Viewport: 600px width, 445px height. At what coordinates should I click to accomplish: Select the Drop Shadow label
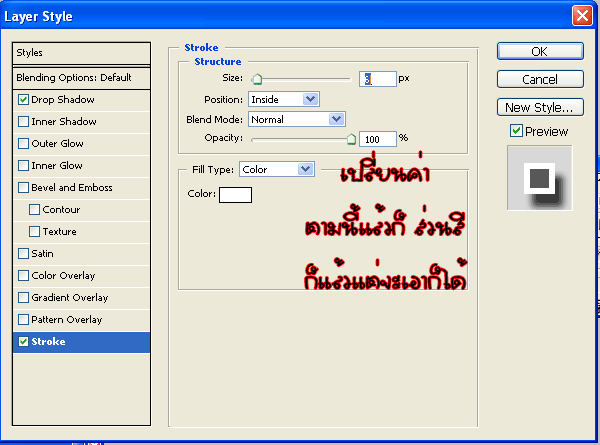[63, 100]
